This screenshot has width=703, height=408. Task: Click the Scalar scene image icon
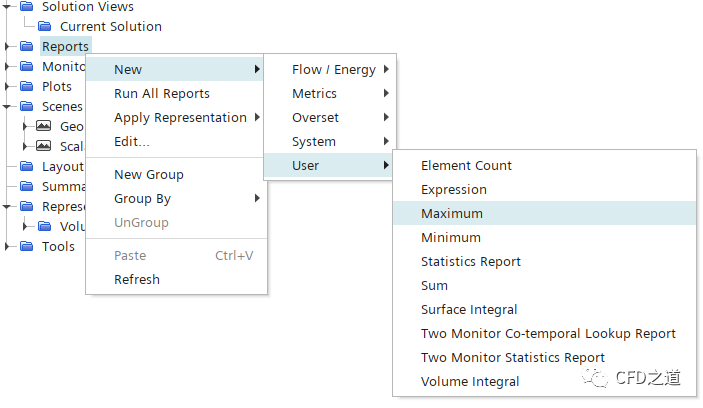pos(43,147)
